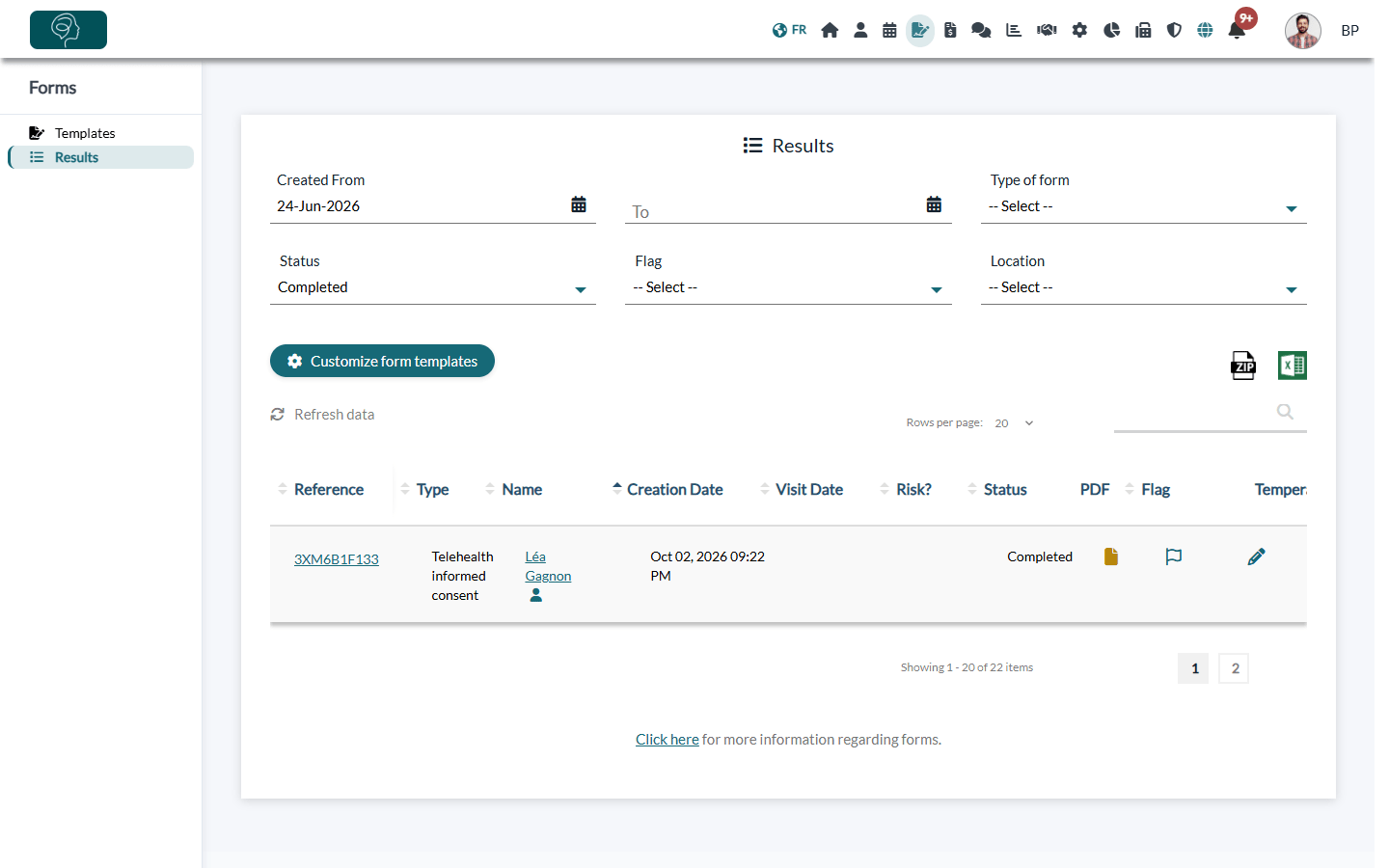1389x868 pixels.
Task: Open the highlighted forms icon in navbar
Action: pos(920,30)
